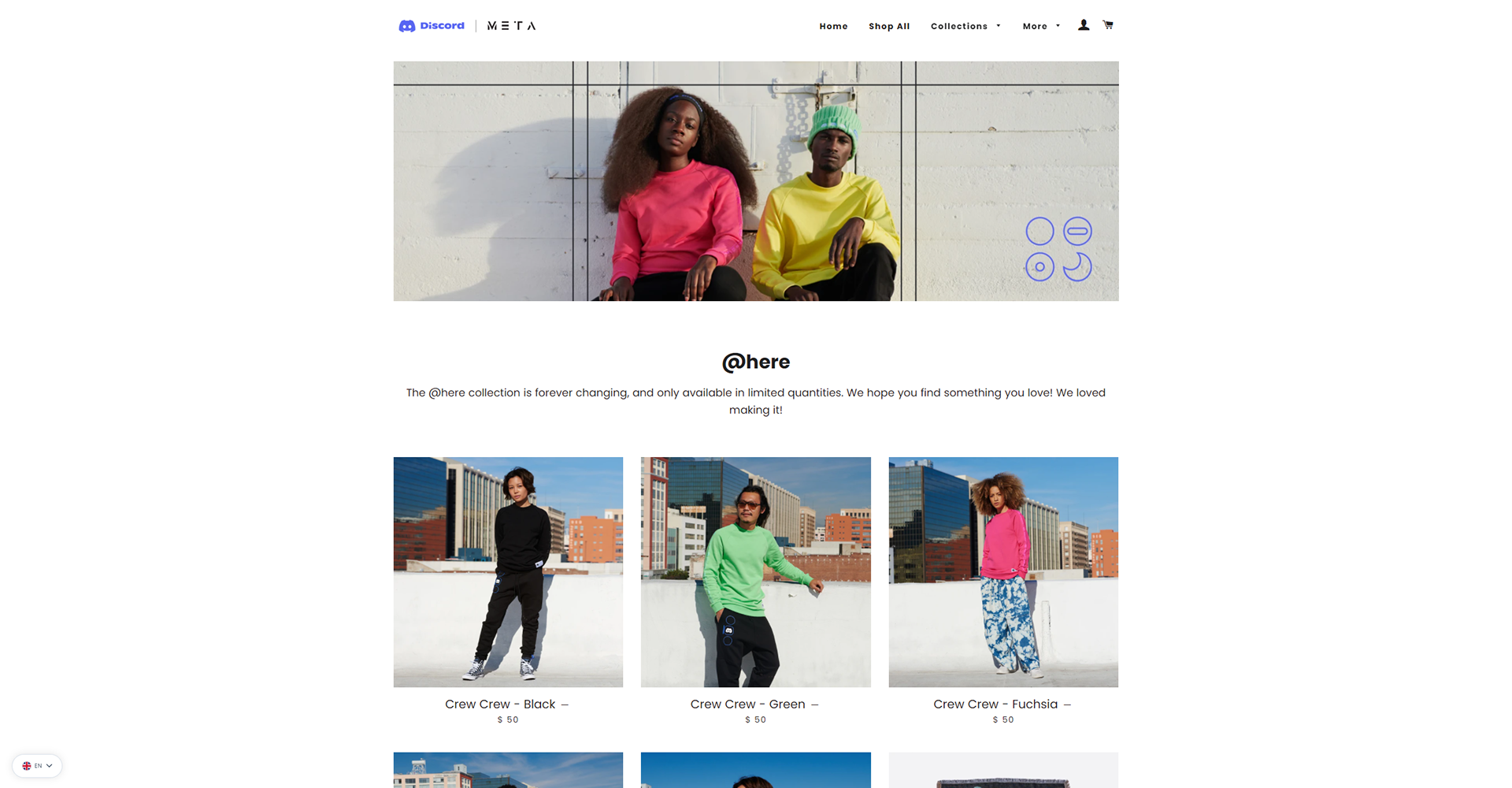The height and width of the screenshot is (788, 1512).
Task: Click the META logo in header
Action: [x=511, y=26]
